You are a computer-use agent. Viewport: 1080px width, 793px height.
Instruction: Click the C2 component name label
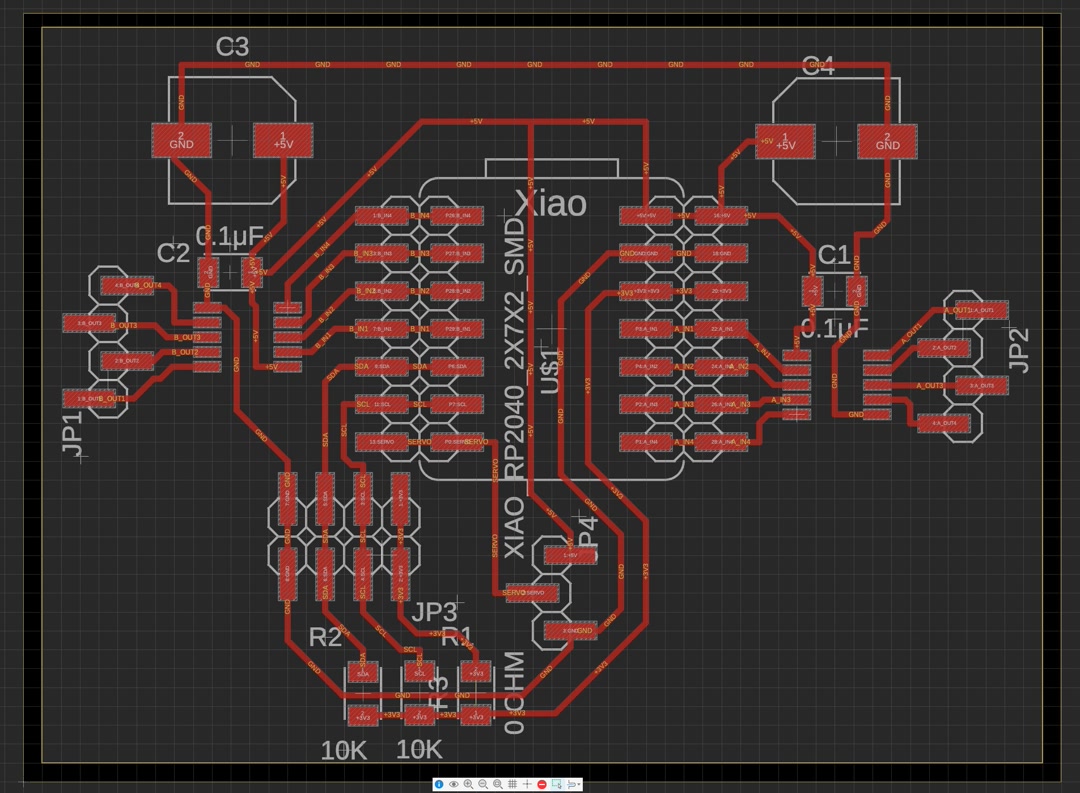(173, 253)
